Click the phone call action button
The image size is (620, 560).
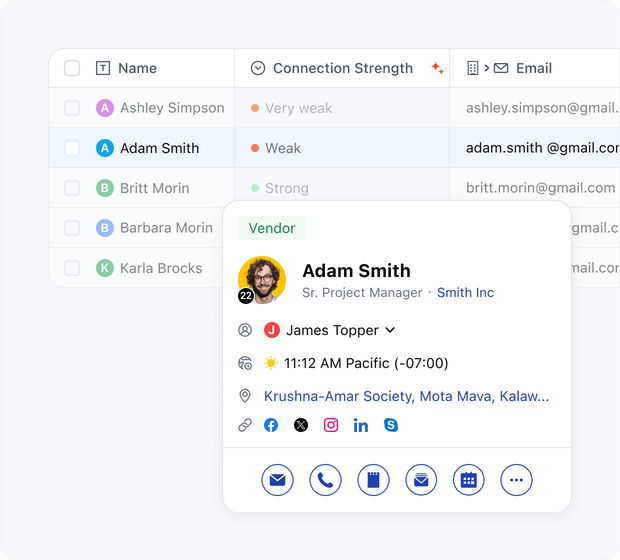point(325,480)
